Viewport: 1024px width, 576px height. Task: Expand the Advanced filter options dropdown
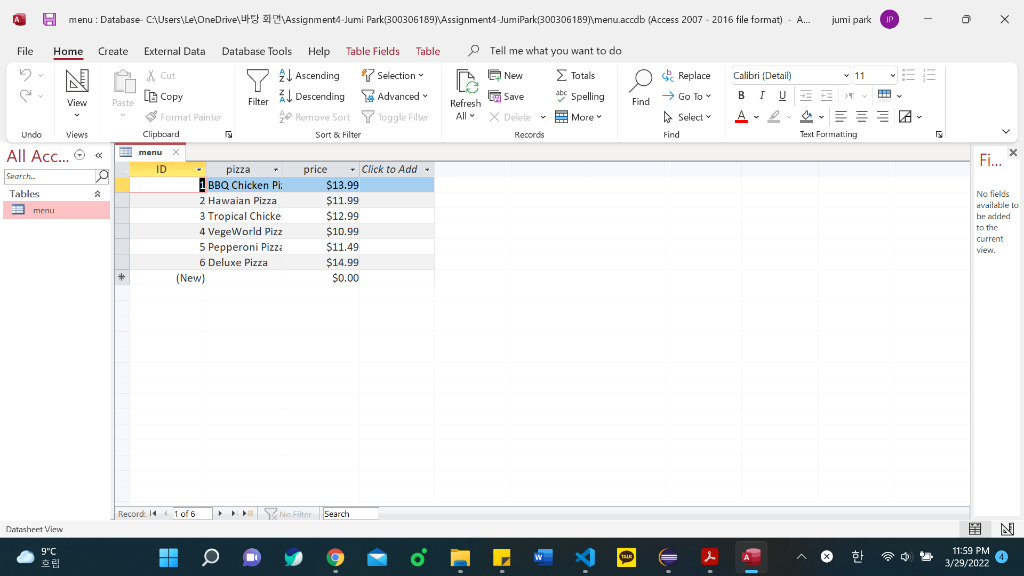pos(395,97)
